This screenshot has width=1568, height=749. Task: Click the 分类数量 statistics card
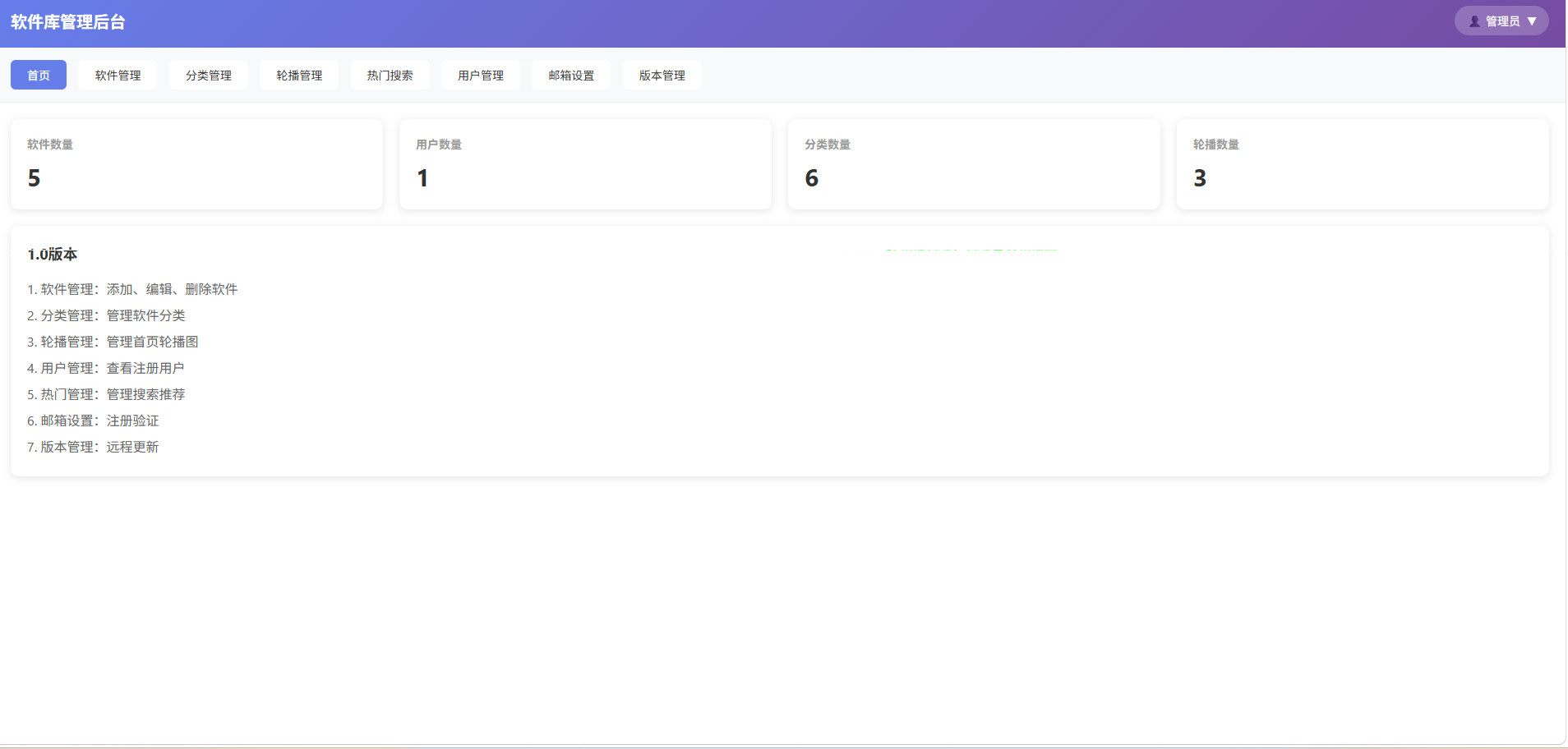pyautogui.click(x=973, y=163)
